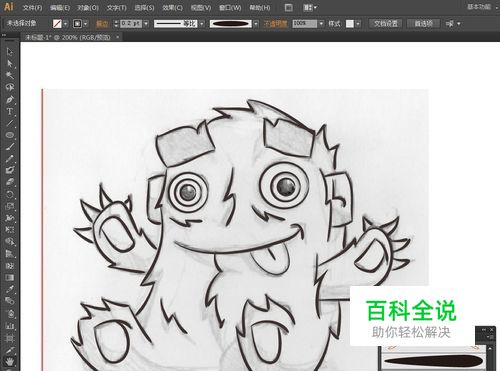Open the 不透明度 opacity panel link
The height and width of the screenshot is (371, 500).
coord(275,24)
